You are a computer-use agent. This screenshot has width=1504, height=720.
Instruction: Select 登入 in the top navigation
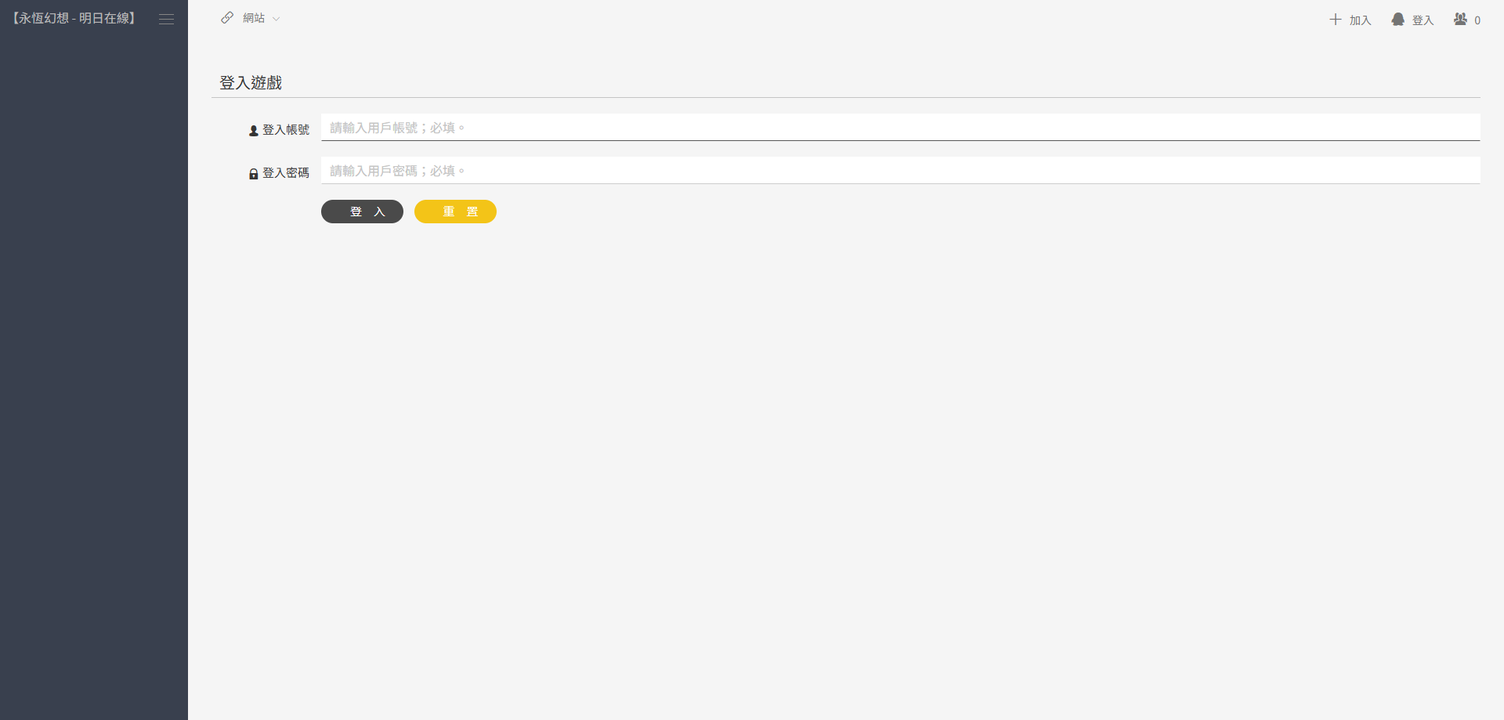(x=1422, y=20)
